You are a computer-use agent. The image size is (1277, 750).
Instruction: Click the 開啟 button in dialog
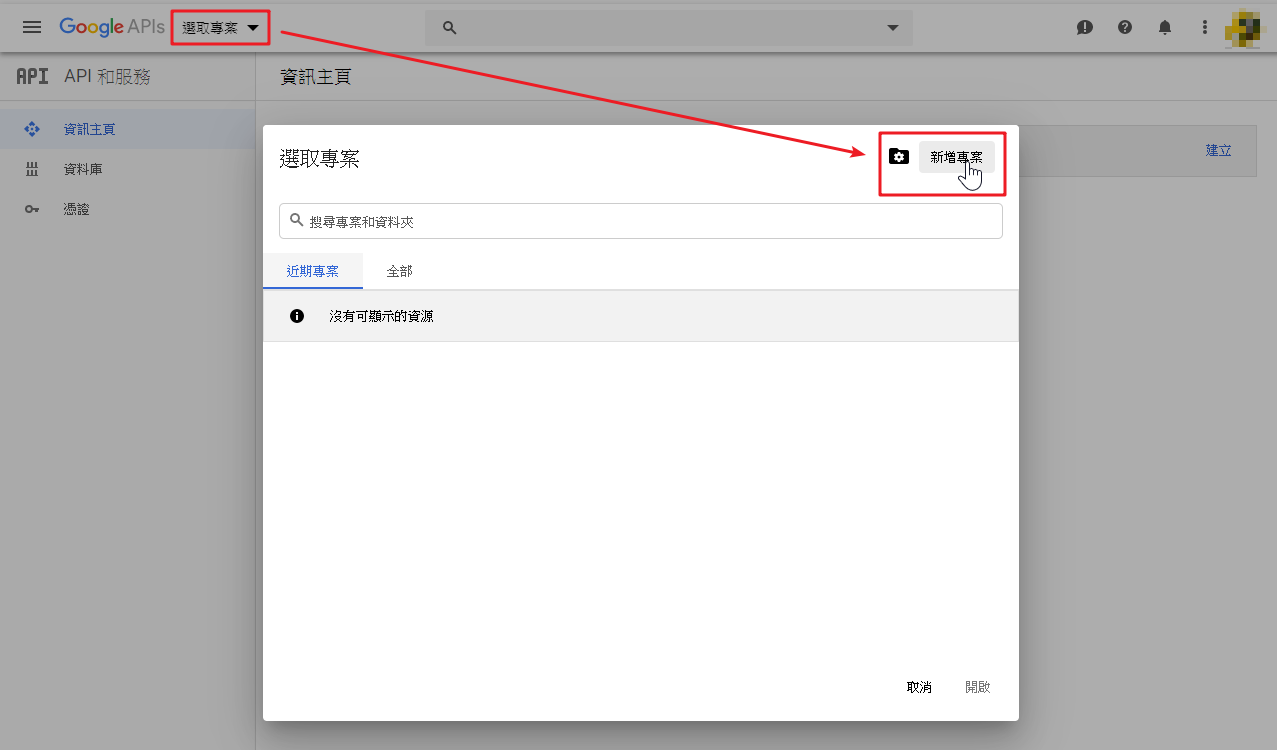pos(977,687)
